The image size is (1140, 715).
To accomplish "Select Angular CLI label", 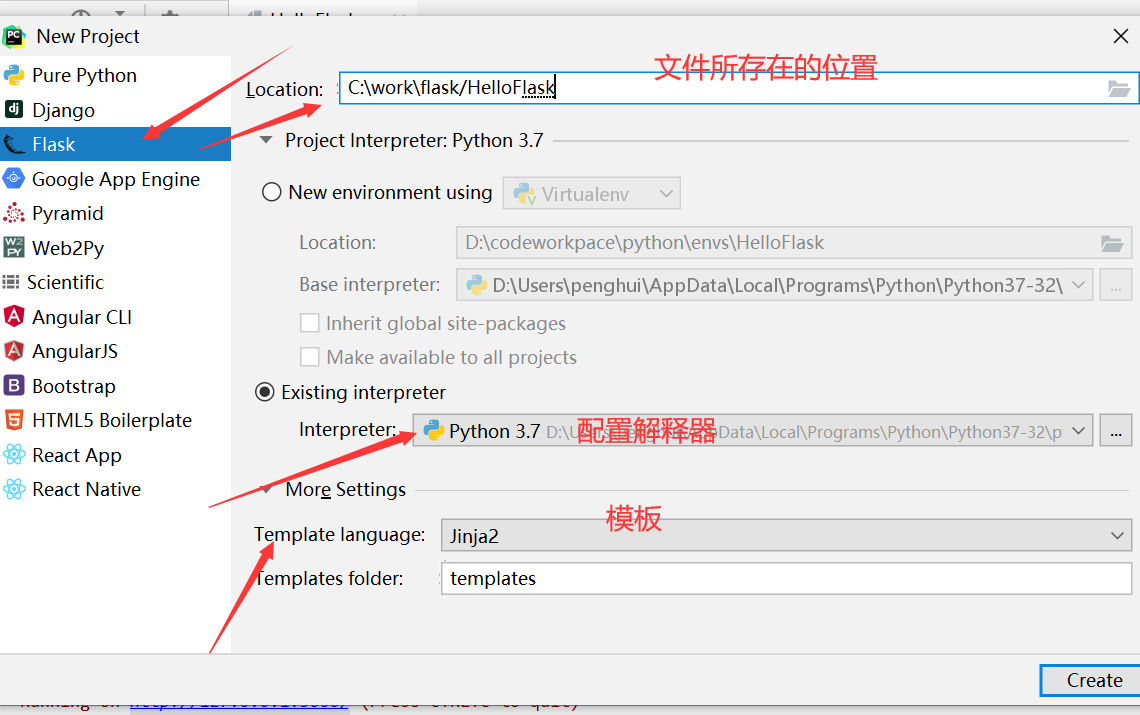I will point(82,316).
